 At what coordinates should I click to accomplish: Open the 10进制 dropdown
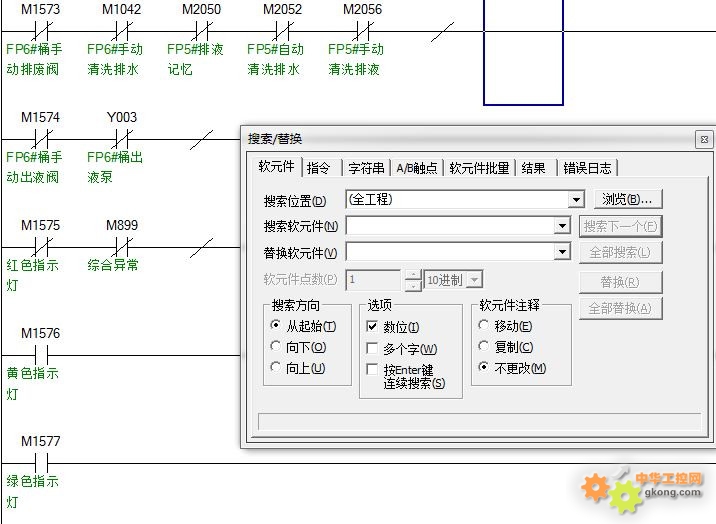point(475,279)
